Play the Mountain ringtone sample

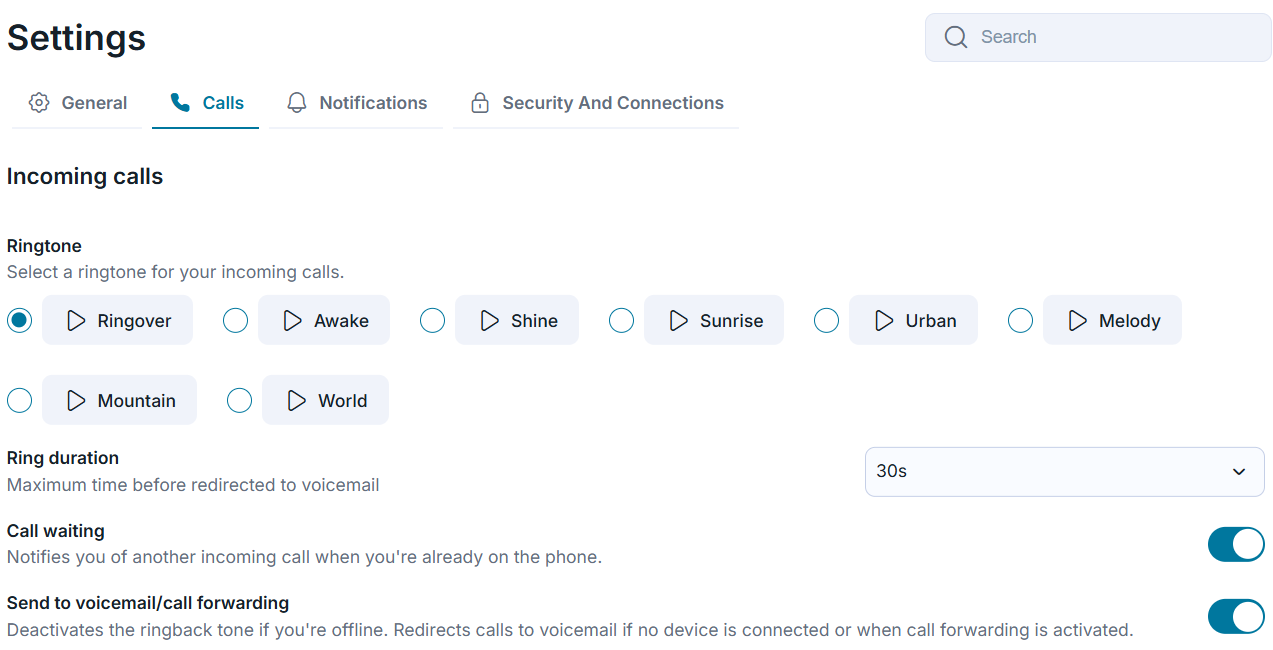[119, 400]
